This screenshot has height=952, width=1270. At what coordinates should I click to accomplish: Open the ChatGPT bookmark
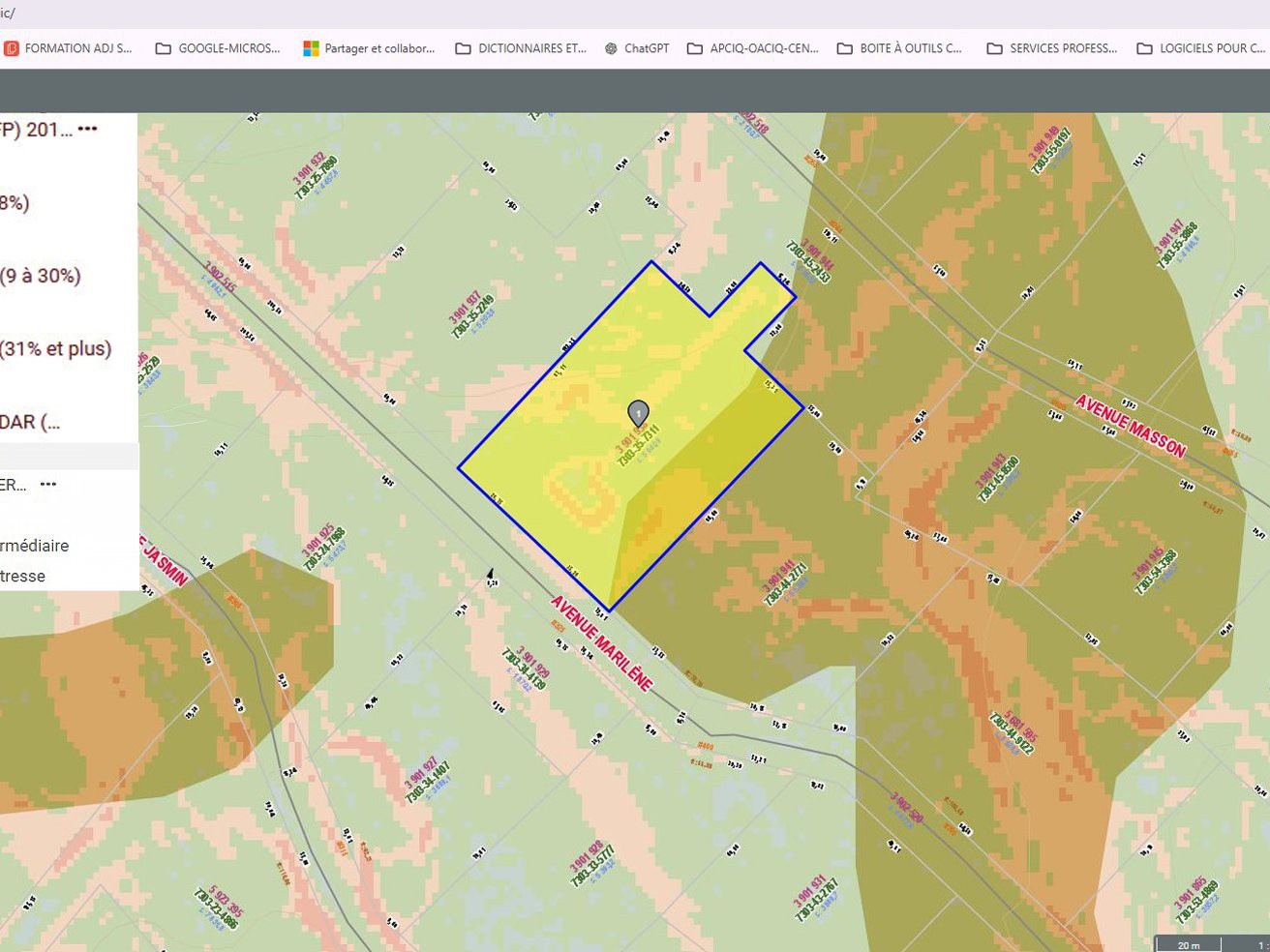637,48
